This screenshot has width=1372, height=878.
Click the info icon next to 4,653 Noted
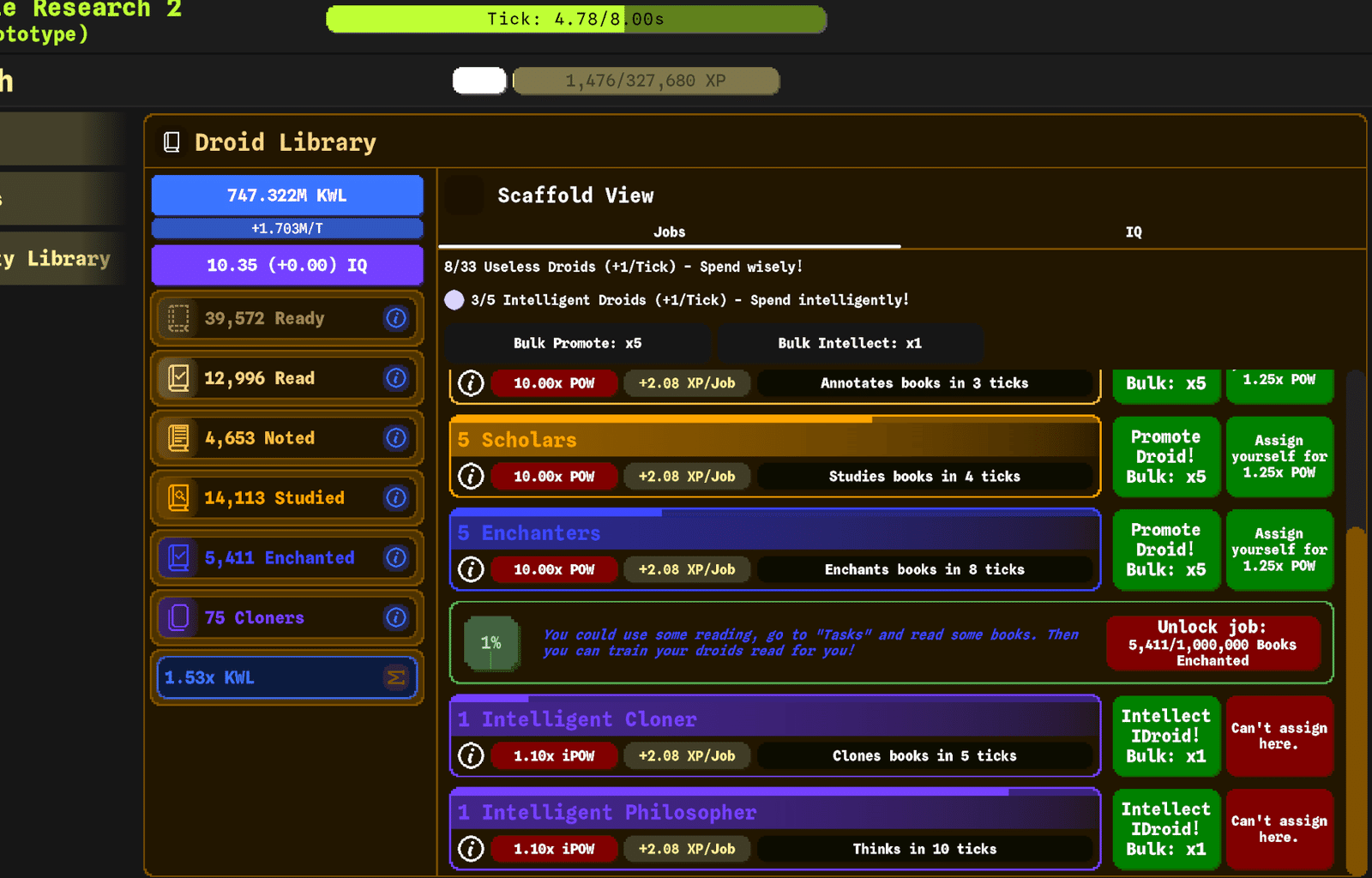tap(395, 438)
